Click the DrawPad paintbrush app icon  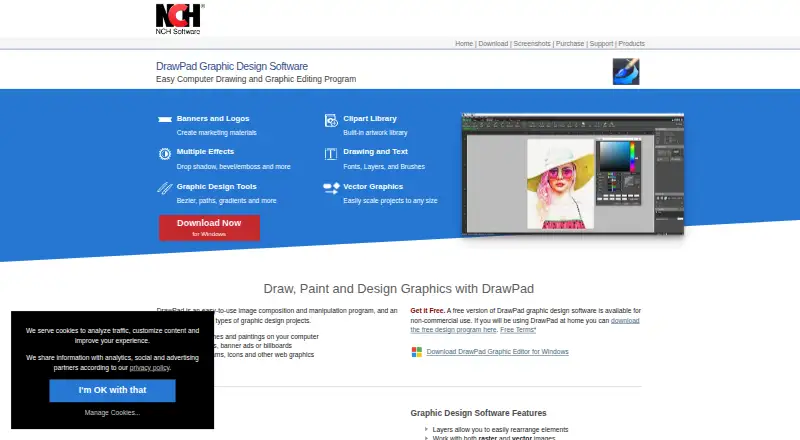(x=626, y=71)
